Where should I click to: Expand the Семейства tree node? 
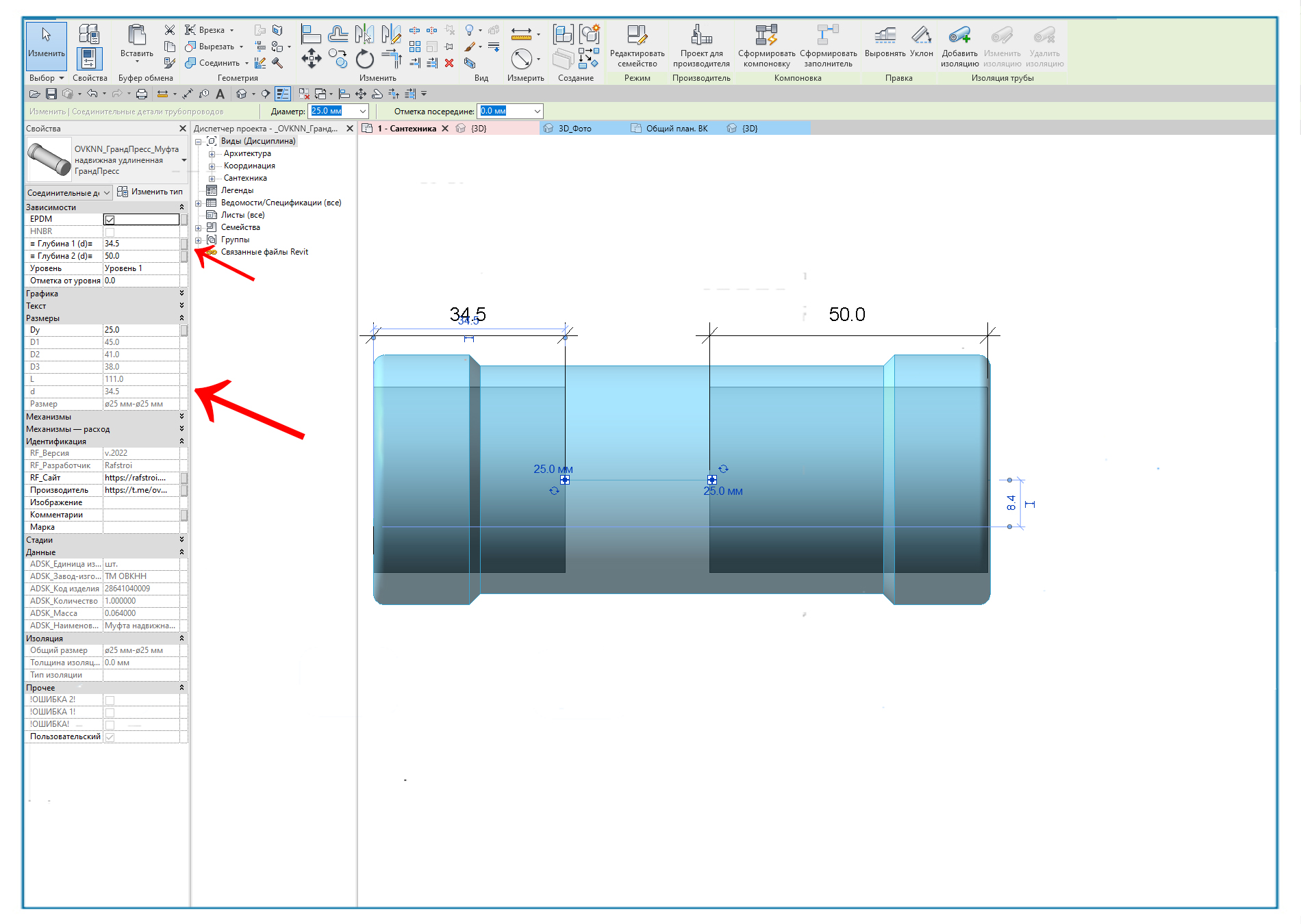point(199,228)
